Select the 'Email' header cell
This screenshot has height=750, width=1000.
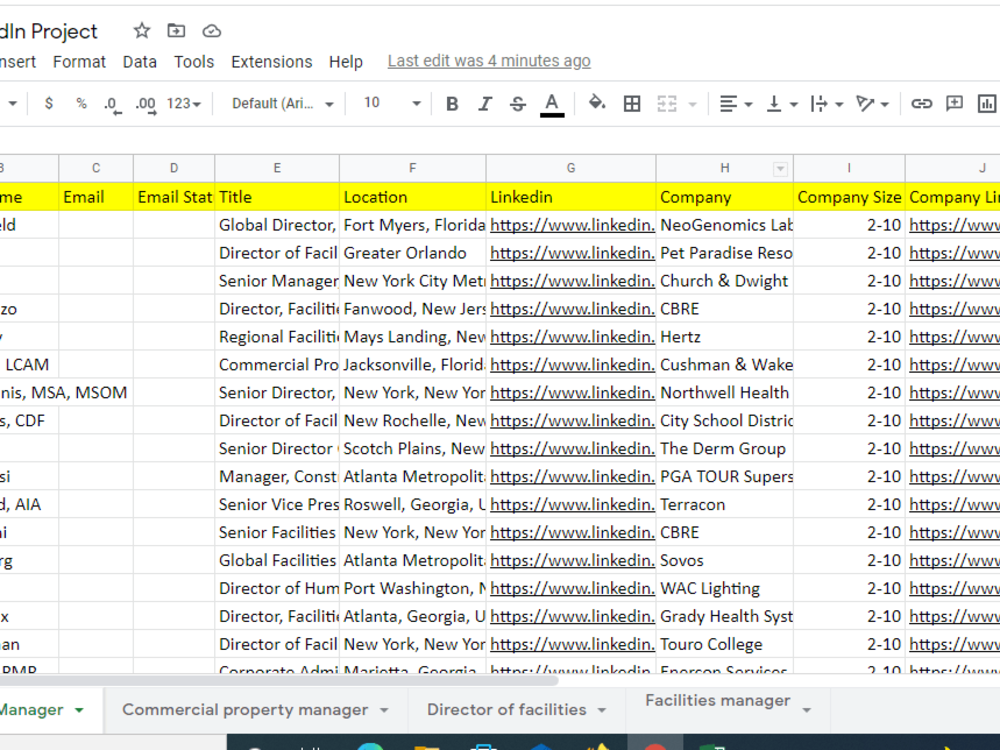[x=96, y=197]
